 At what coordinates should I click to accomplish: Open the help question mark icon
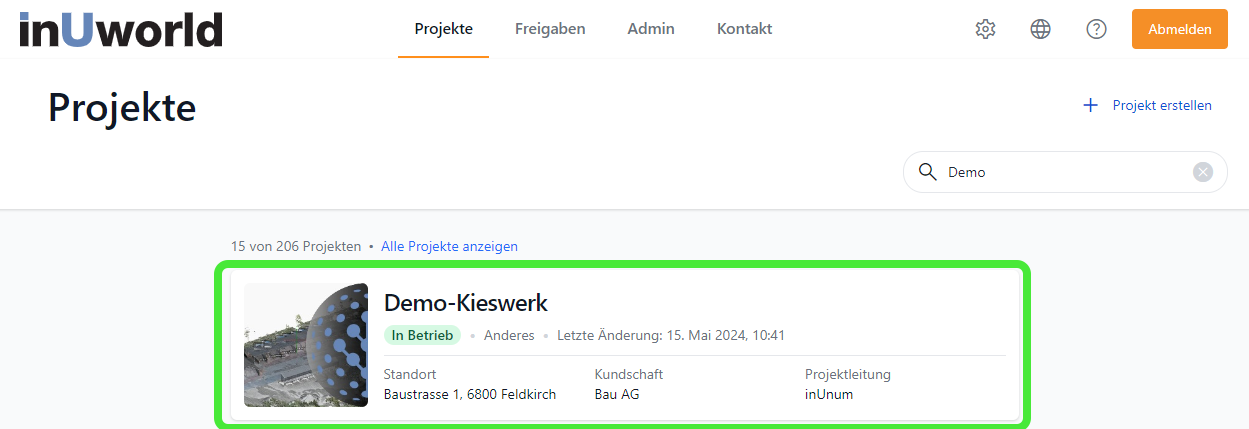(x=1096, y=29)
